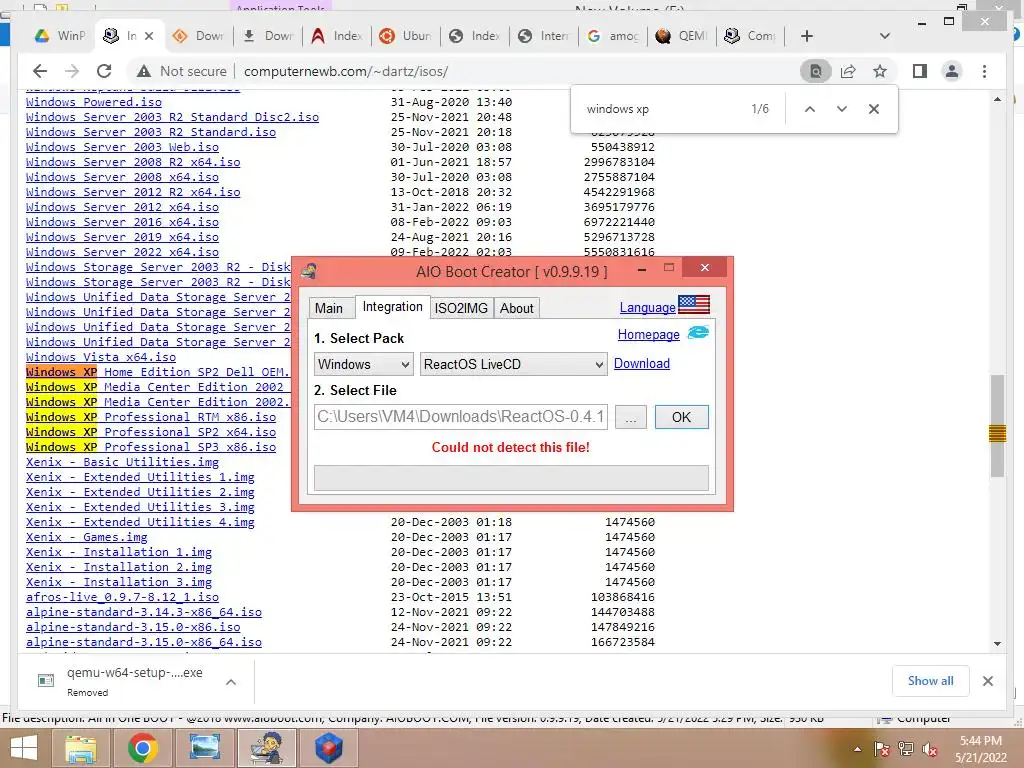Click the forward navigation arrow
The width and height of the screenshot is (1024, 768).
point(72,71)
